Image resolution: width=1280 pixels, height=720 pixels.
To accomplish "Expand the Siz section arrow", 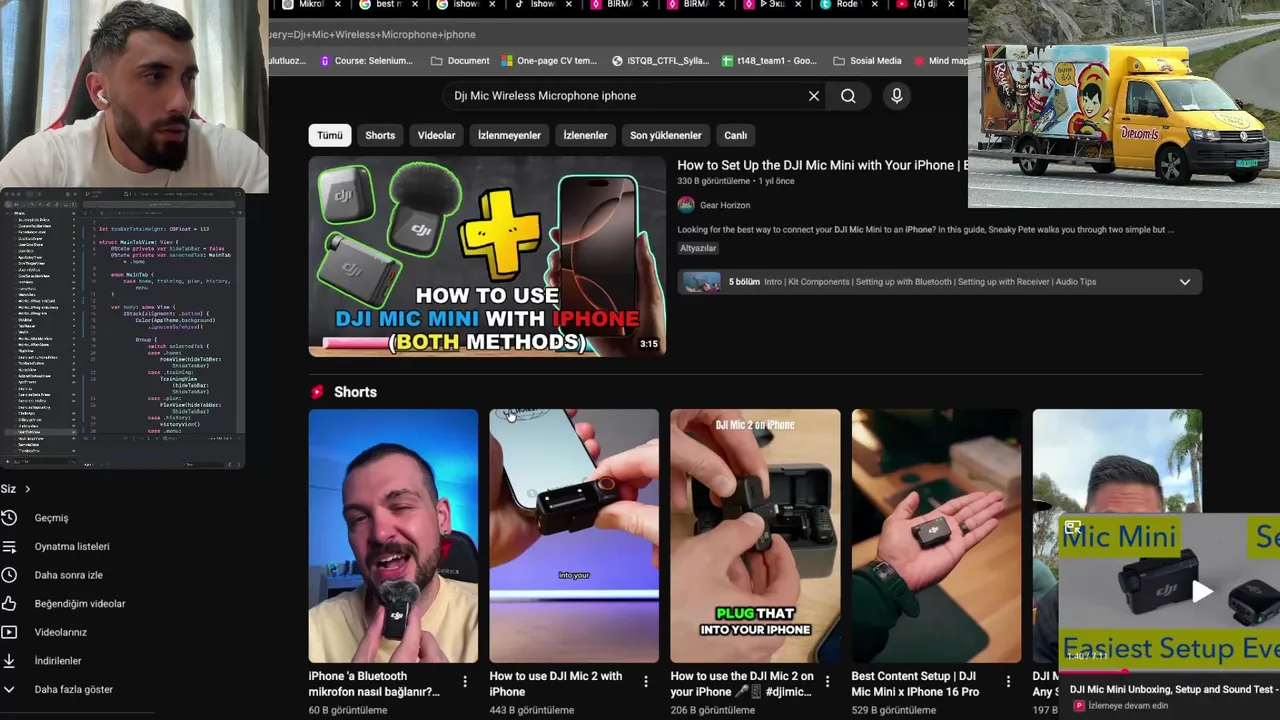I will pos(27,489).
